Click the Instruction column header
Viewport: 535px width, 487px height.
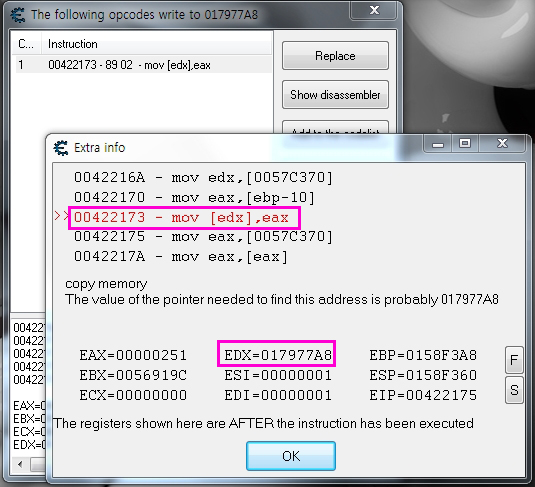click(x=157, y=44)
